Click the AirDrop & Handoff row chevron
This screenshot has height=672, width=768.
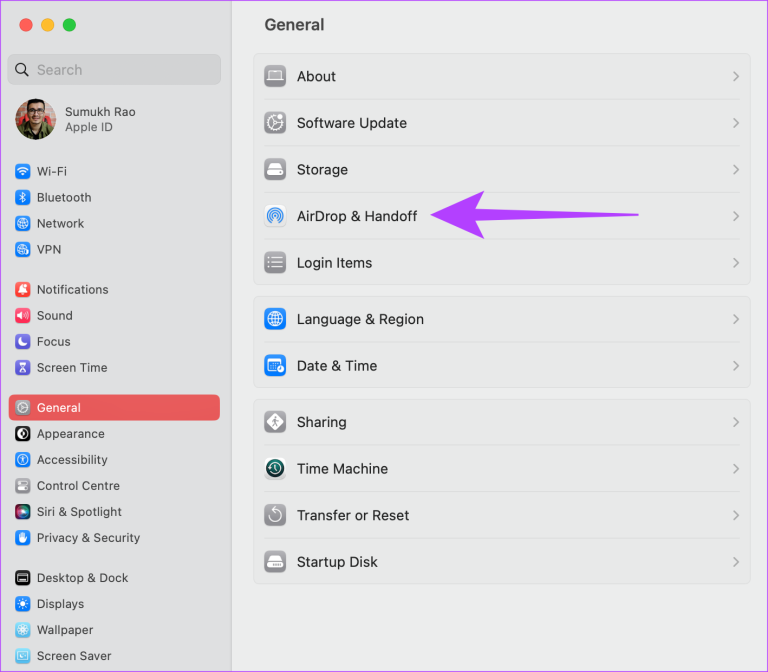736,216
